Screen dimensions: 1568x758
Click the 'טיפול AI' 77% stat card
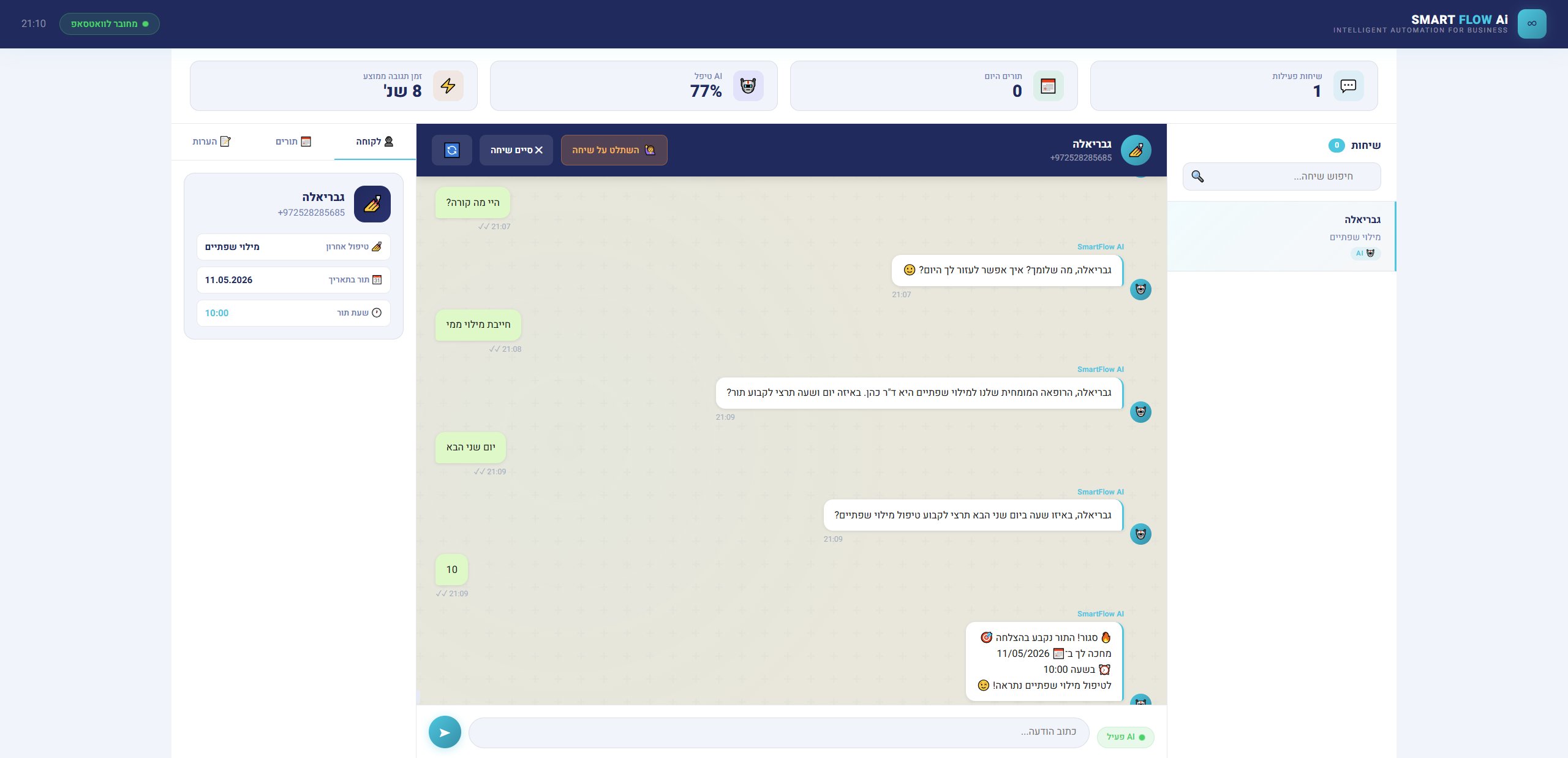tap(633, 86)
